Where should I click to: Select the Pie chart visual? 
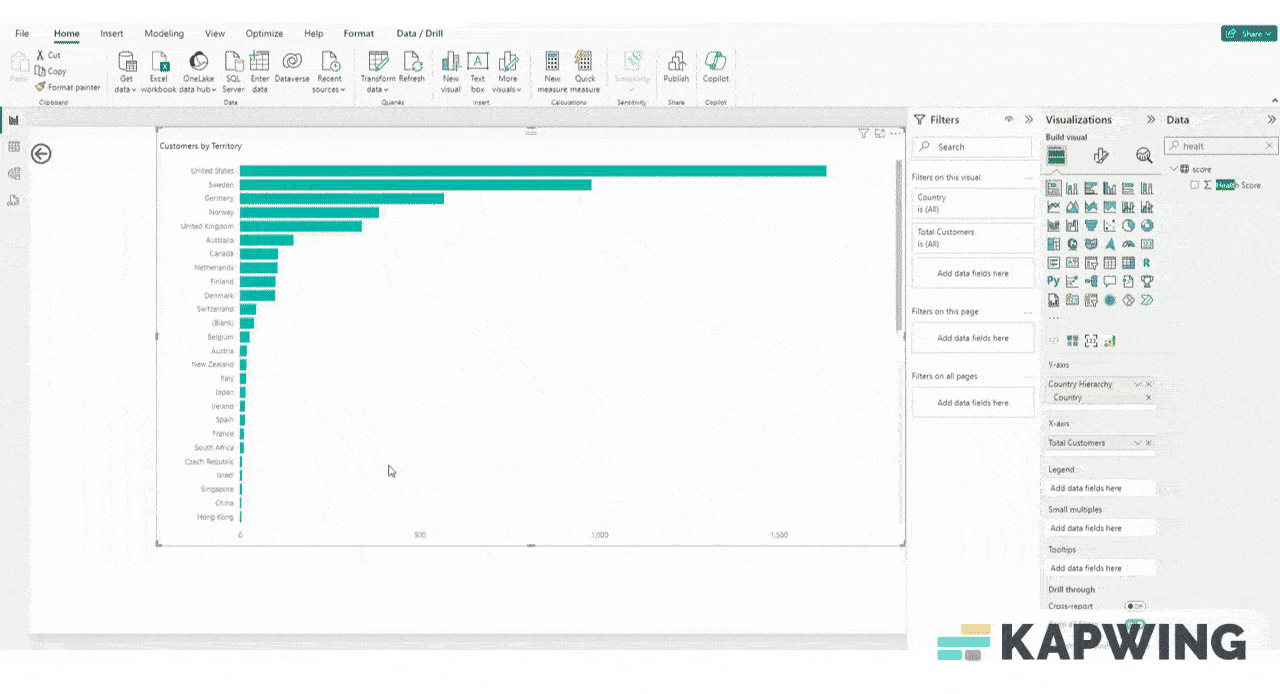tap(1127, 225)
